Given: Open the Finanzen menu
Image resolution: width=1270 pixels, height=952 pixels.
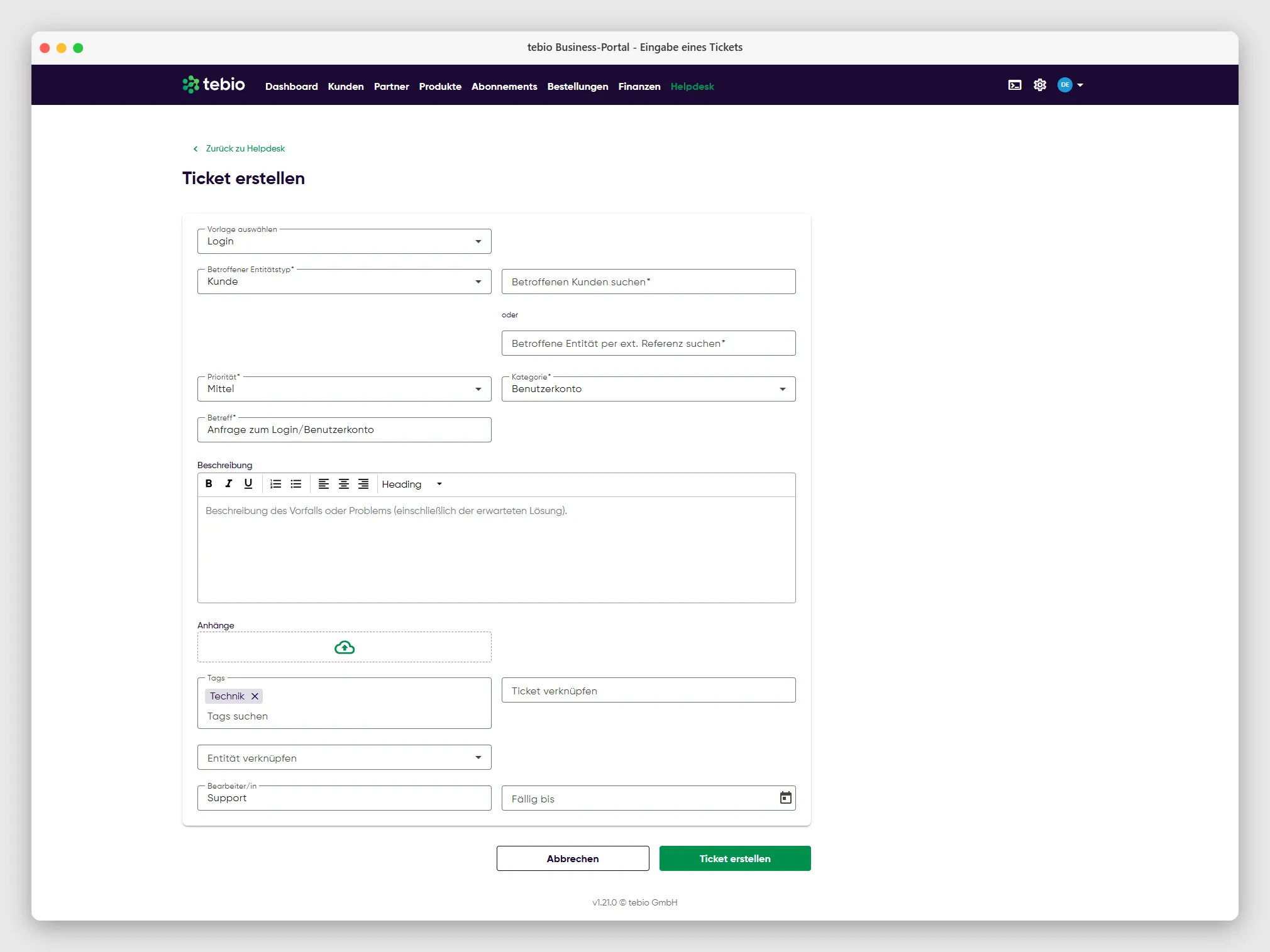Looking at the screenshot, I should pos(639,87).
